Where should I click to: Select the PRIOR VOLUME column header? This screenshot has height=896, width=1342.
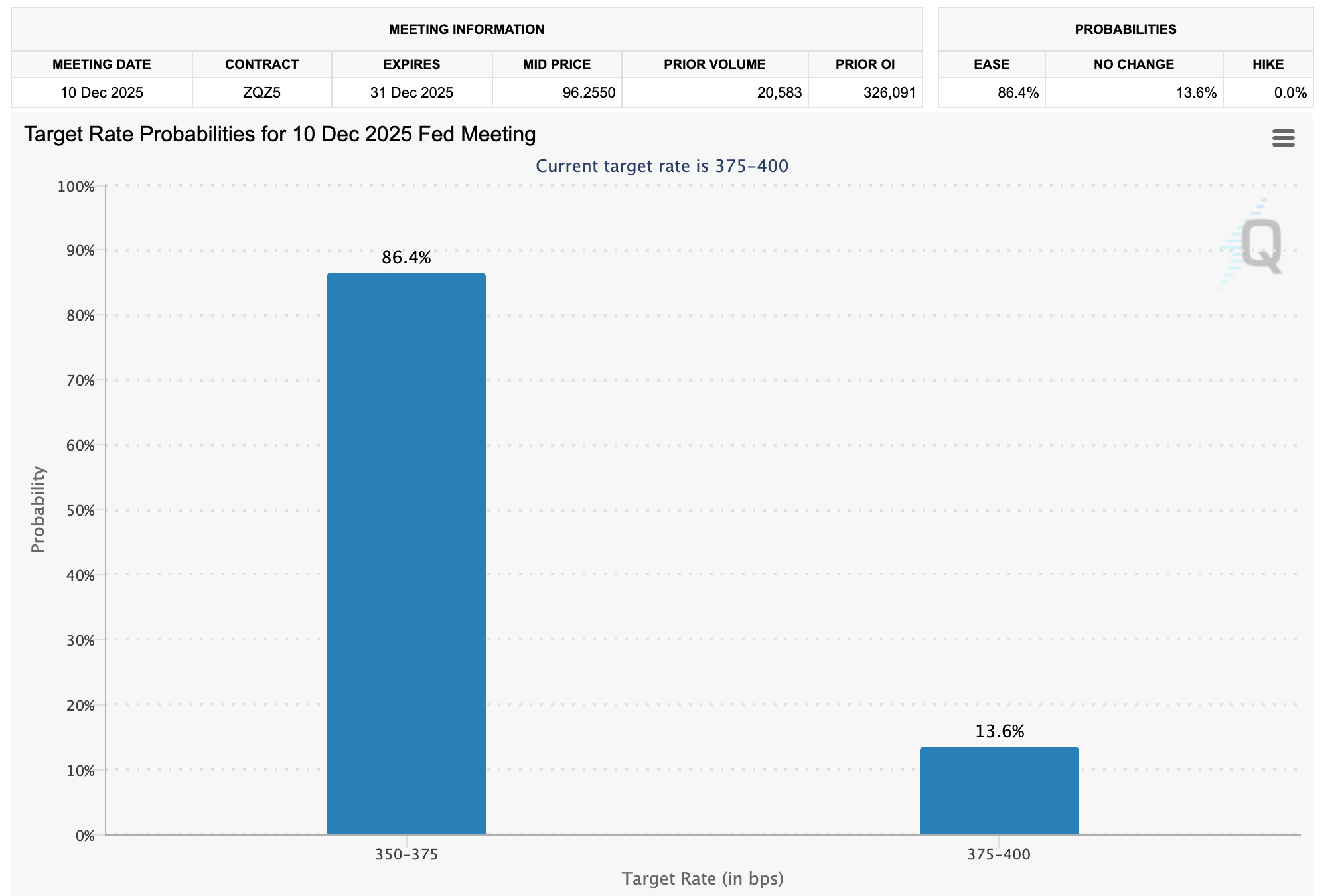tap(714, 64)
